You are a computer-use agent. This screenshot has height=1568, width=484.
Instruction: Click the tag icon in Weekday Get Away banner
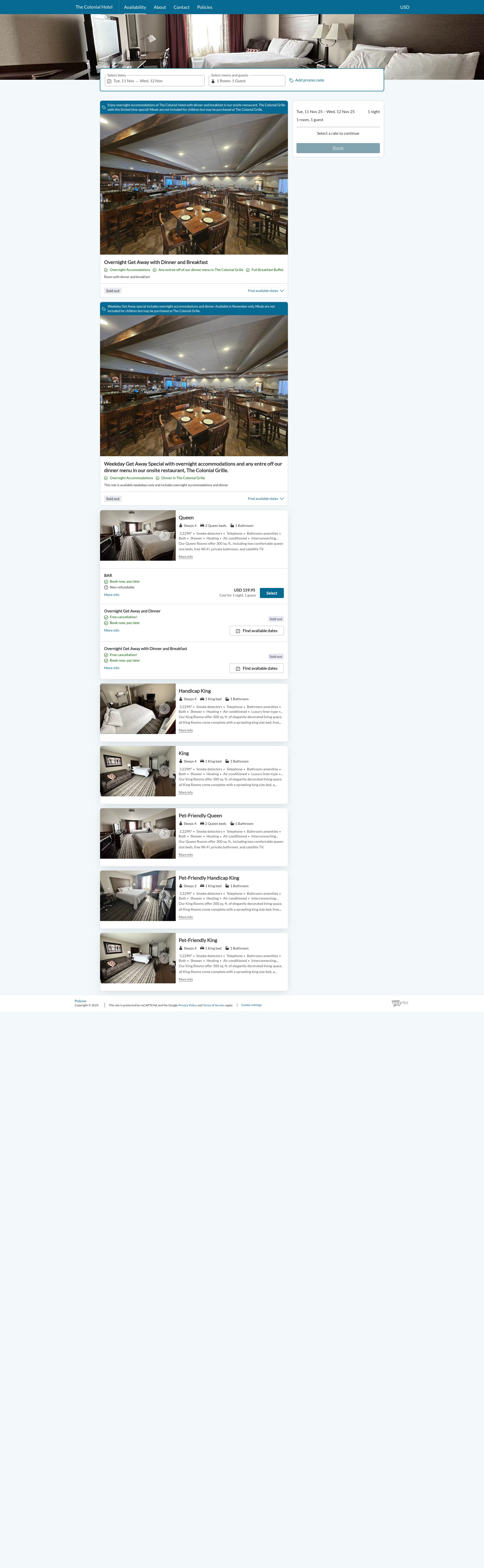103,309
